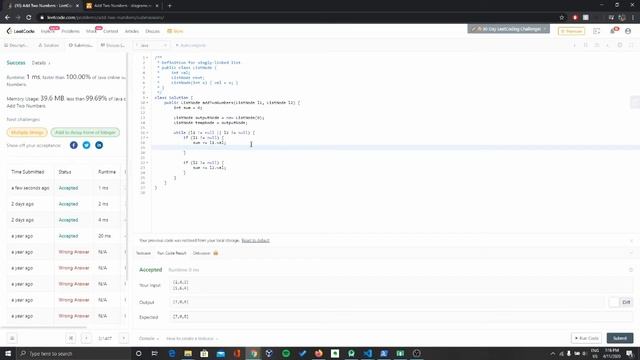The height and width of the screenshot is (360, 640).
Task: Open a new browser tab
Action: point(169,6)
